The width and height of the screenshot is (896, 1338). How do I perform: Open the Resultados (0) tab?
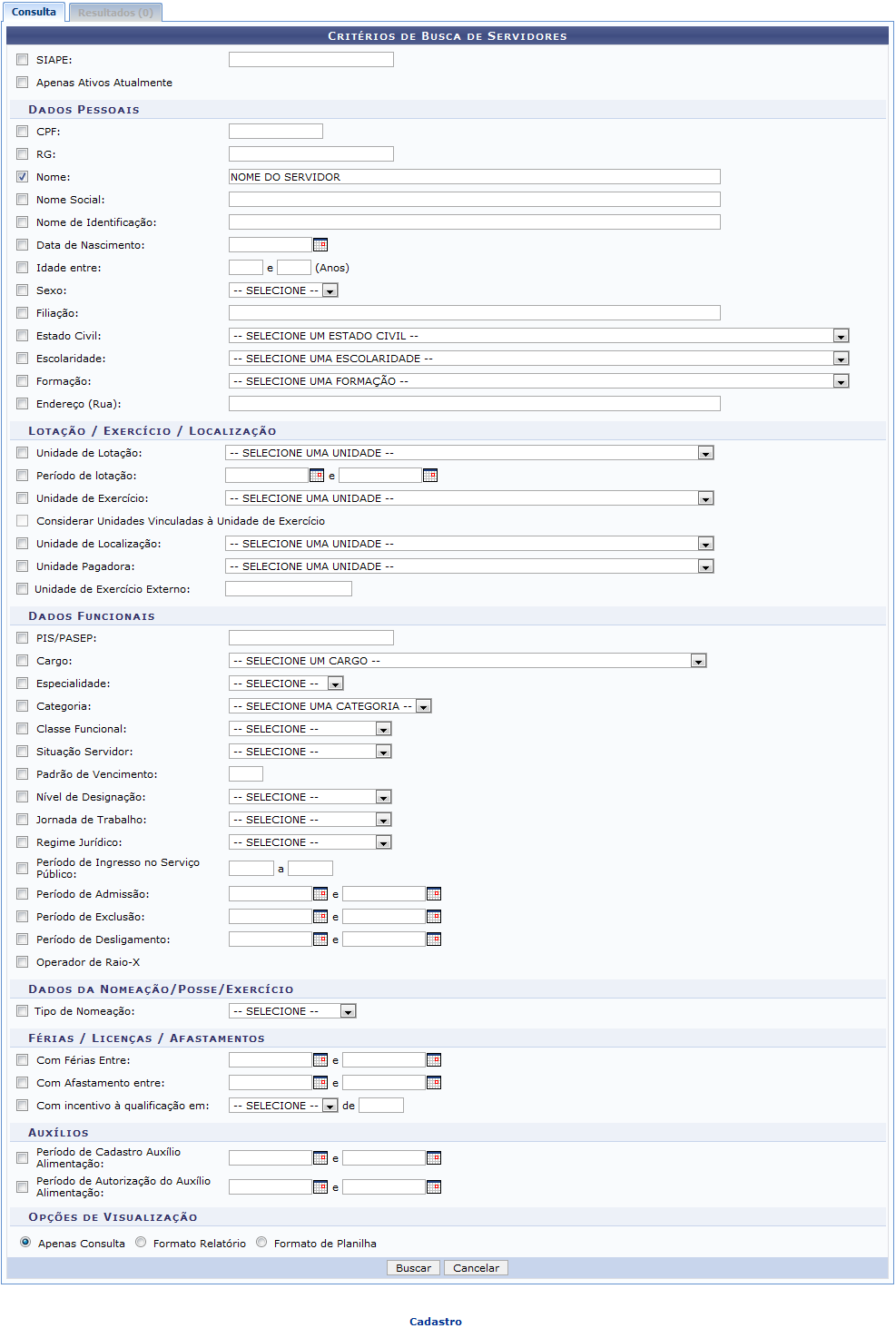115,13
